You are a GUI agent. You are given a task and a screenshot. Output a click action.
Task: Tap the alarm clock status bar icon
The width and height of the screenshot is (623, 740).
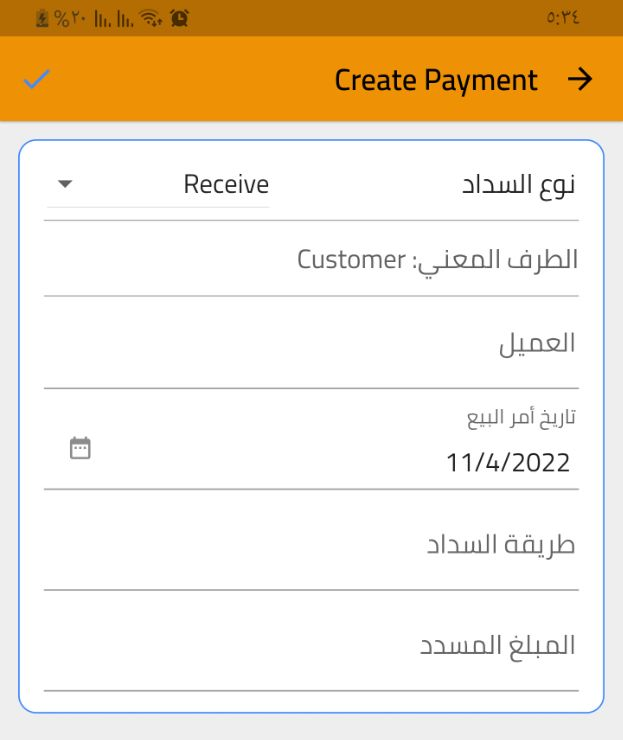coord(181,18)
